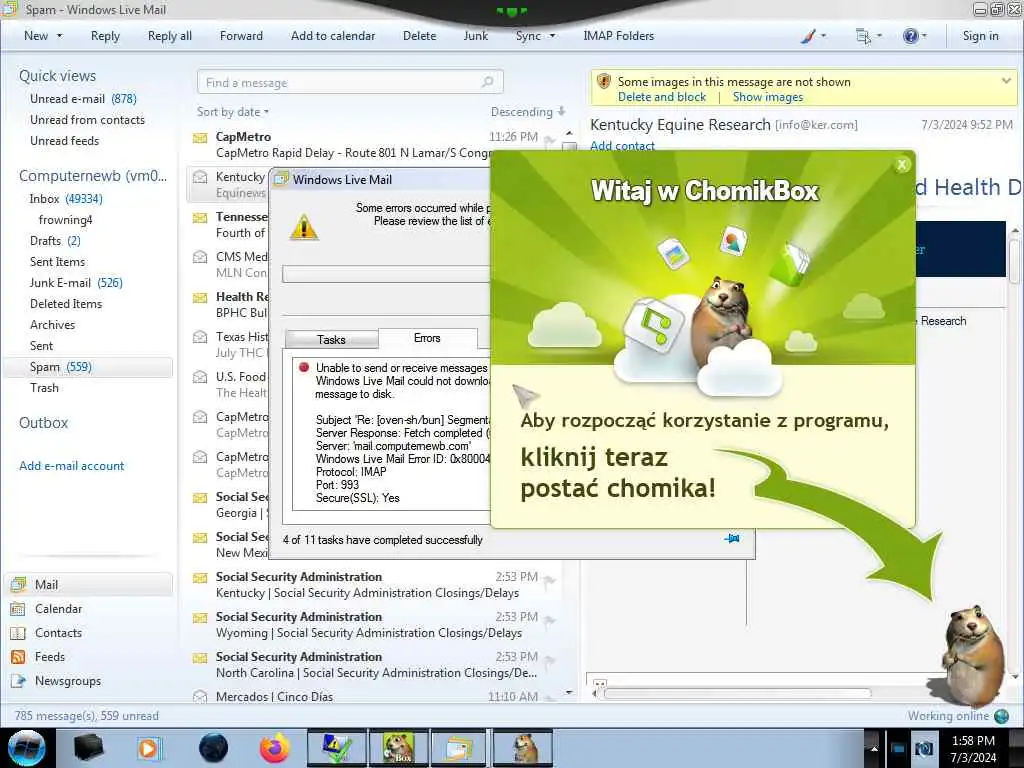Open IMAP Folders from the toolbar

pos(618,36)
